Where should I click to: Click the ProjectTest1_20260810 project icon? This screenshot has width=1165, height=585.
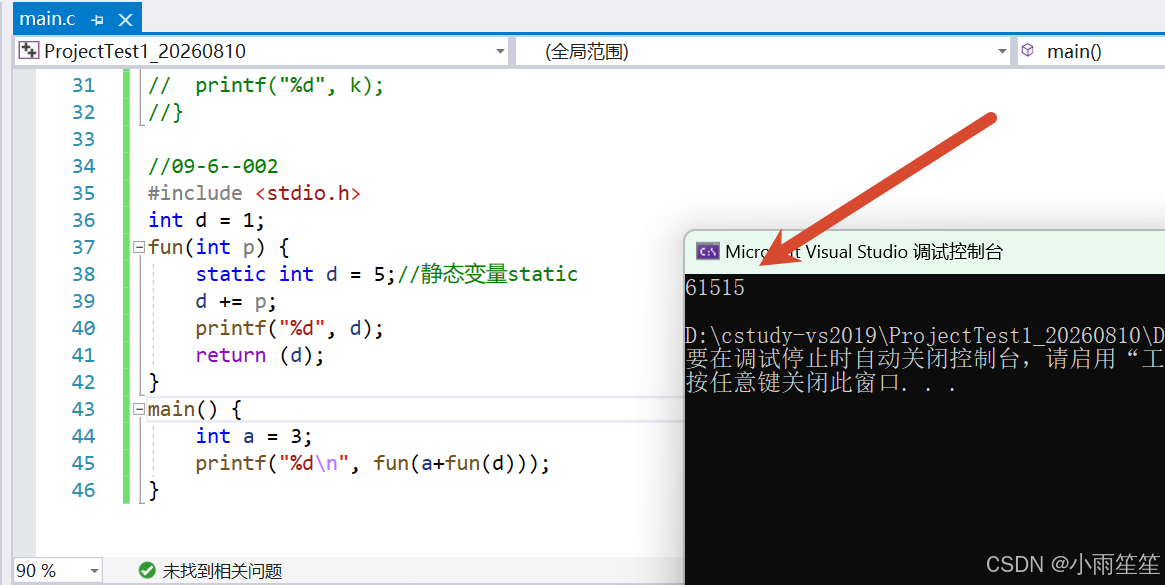coord(29,51)
